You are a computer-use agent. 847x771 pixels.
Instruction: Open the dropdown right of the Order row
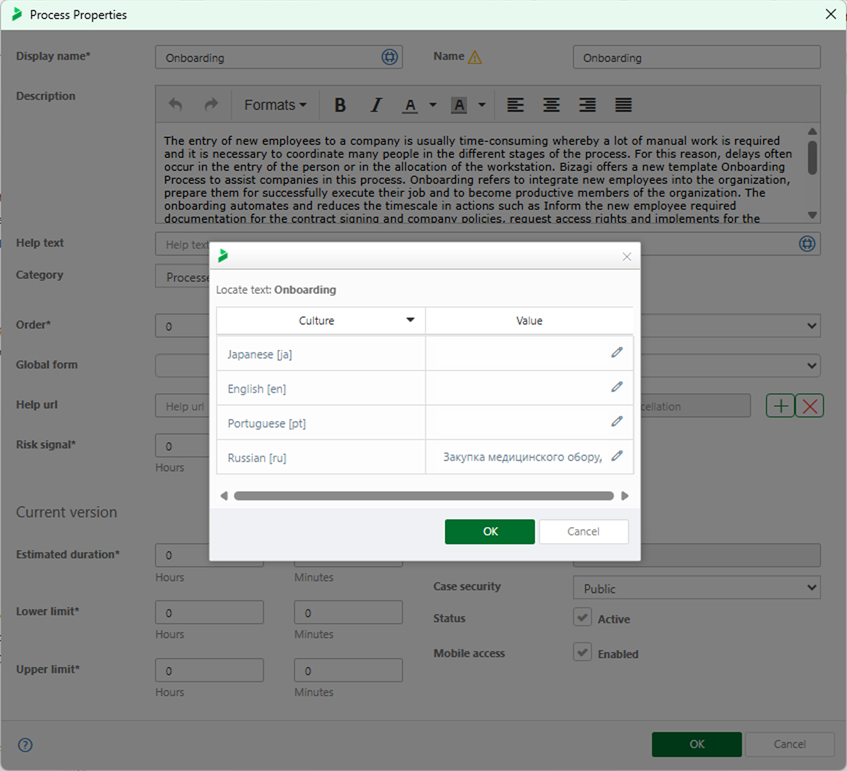coord(811,326)
